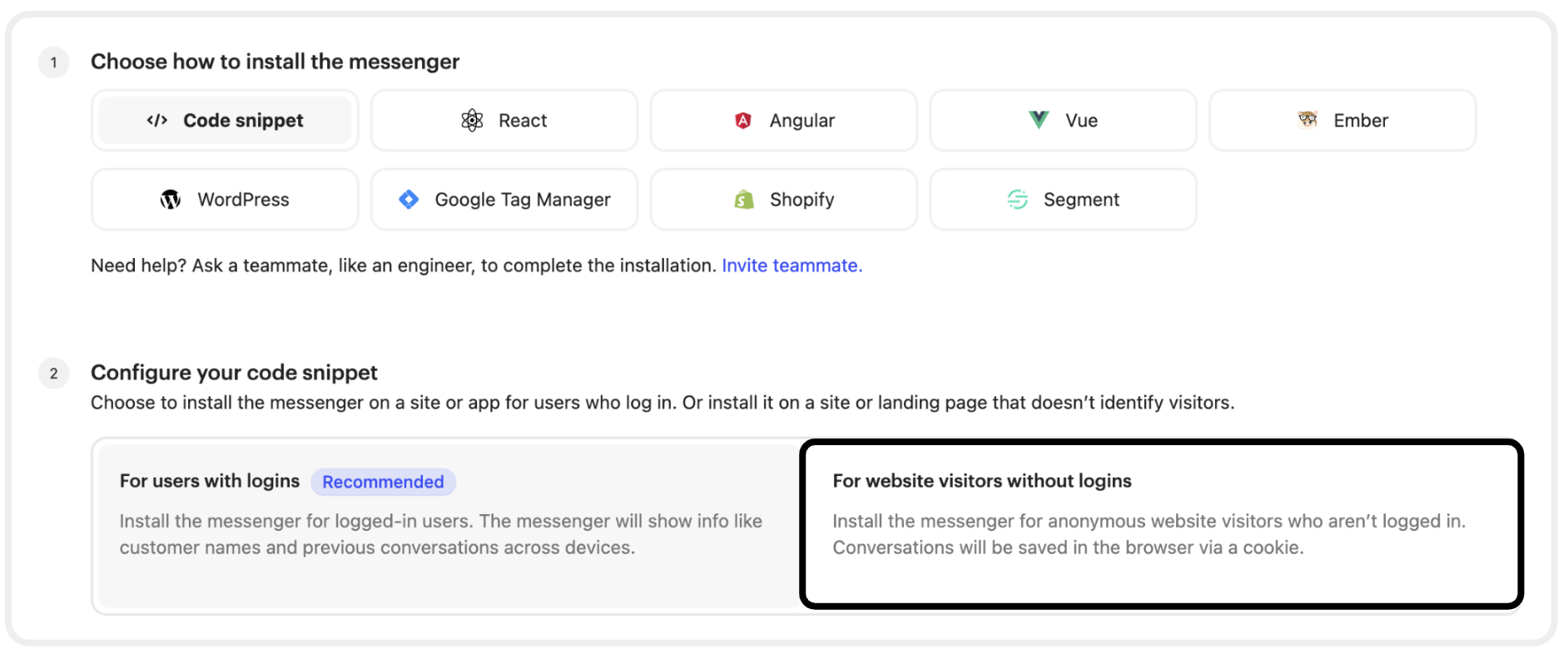Click the 'Configure your code snippet' heading
Viewport: 1568px width, 659px height.
click(x=234, y=373)
